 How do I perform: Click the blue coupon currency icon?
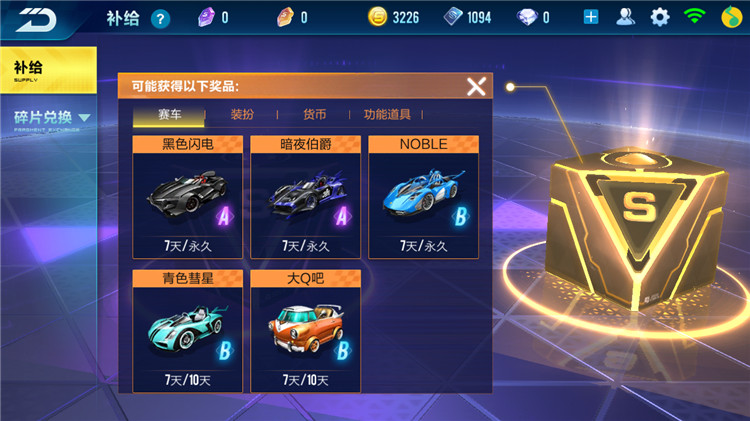pyautogui.click(x=452, y=17)
